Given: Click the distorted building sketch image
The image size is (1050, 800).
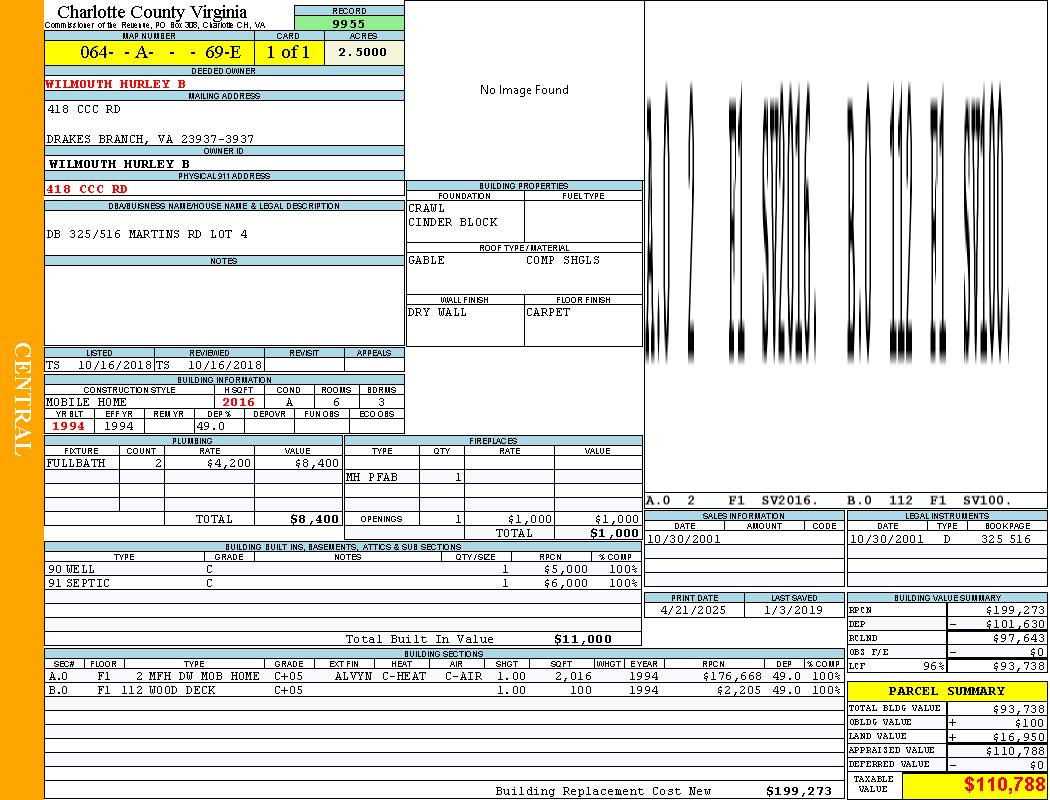Looking at the screenshot, I should 829,221.
